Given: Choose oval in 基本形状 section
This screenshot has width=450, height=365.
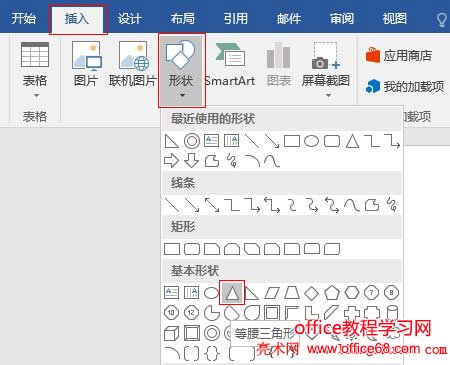Looking at the screenshot, I should 211,293.
